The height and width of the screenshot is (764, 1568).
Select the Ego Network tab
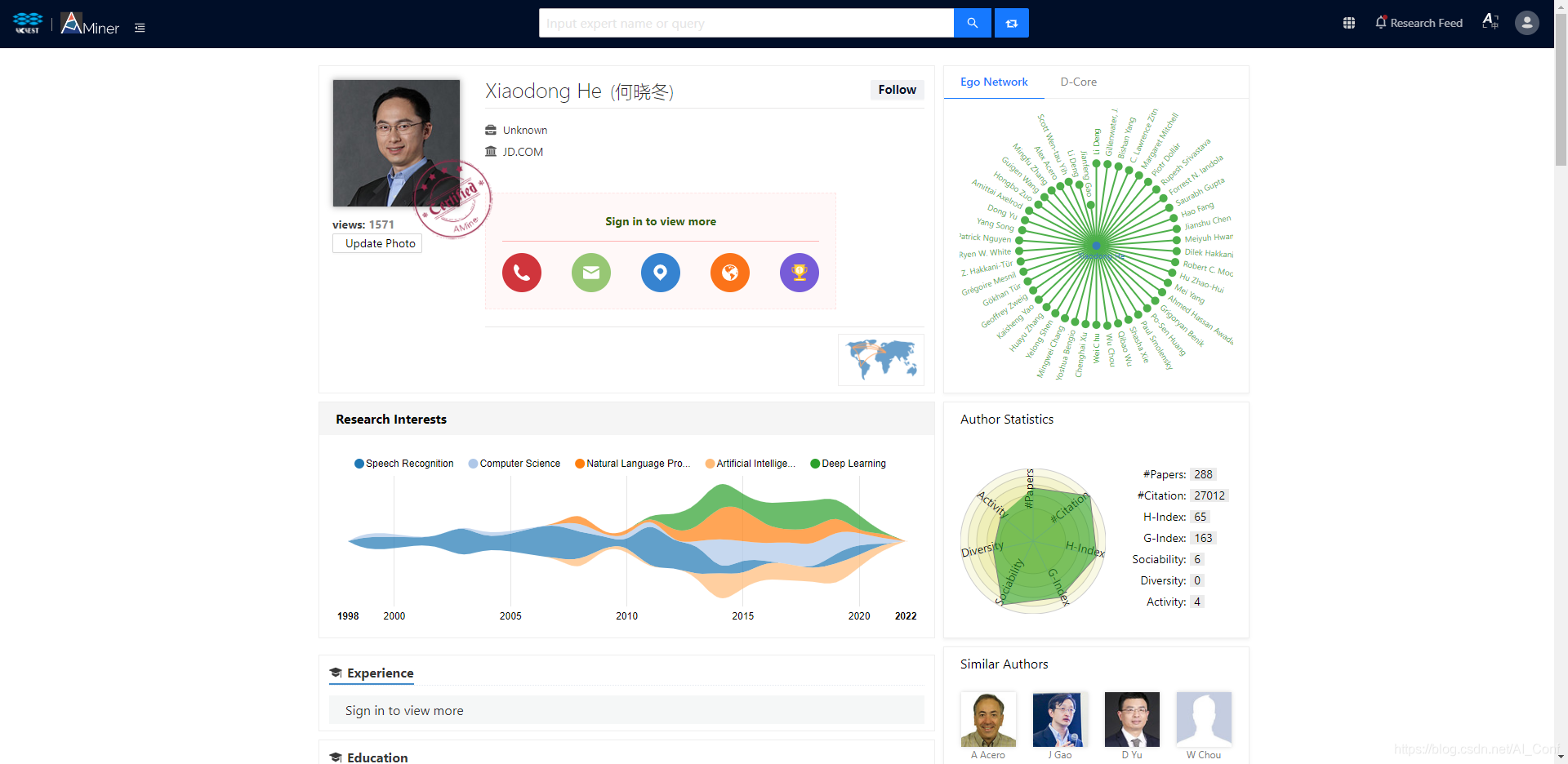[994, 82]
